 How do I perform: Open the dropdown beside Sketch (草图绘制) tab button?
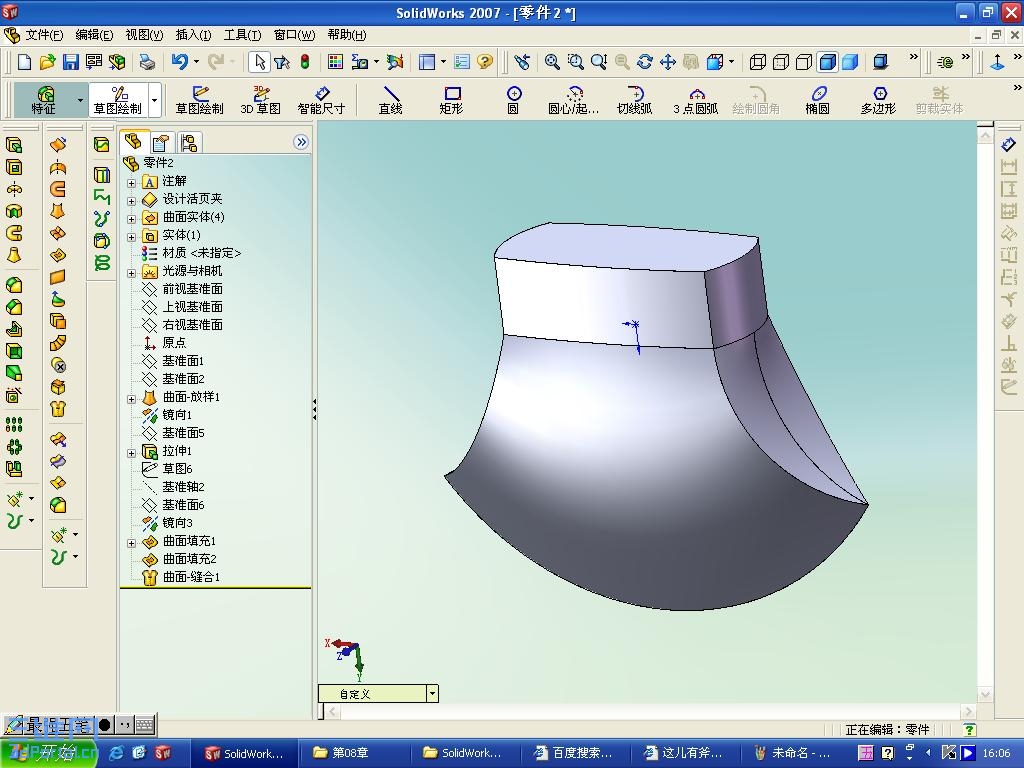tap(155, 100)
